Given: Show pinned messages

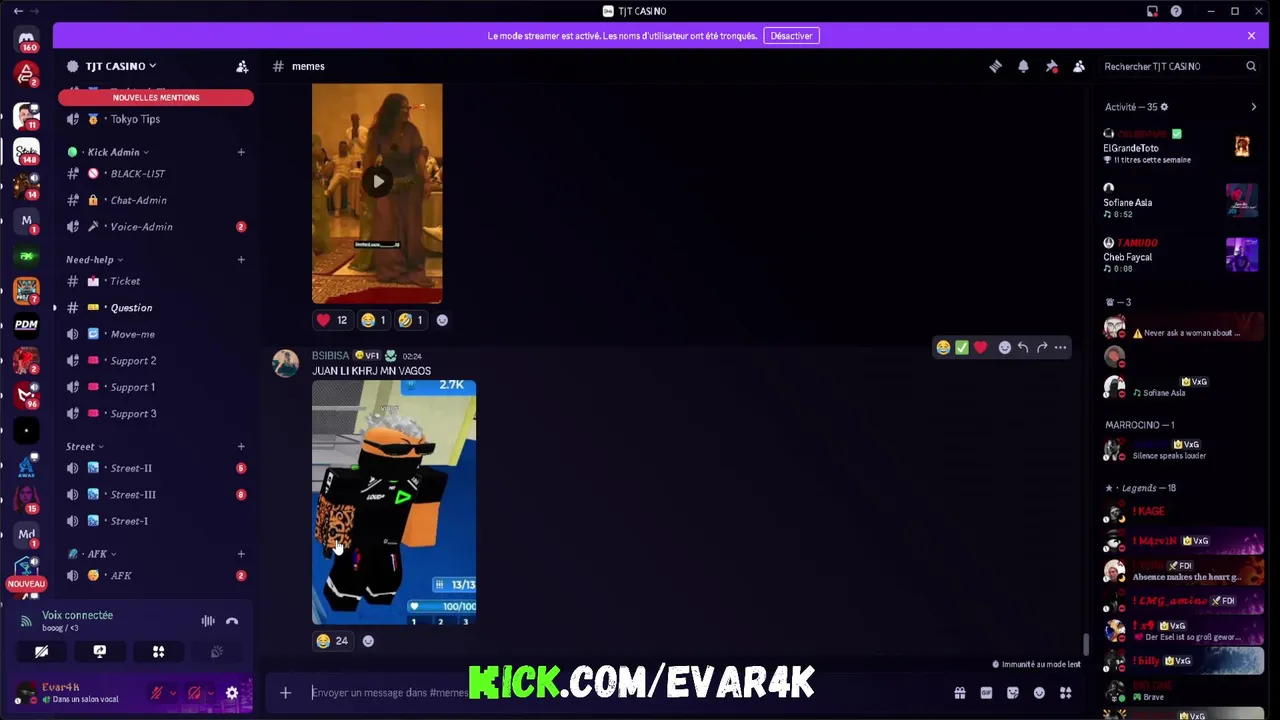Looking at the screenshot, I should point(1051,66).
